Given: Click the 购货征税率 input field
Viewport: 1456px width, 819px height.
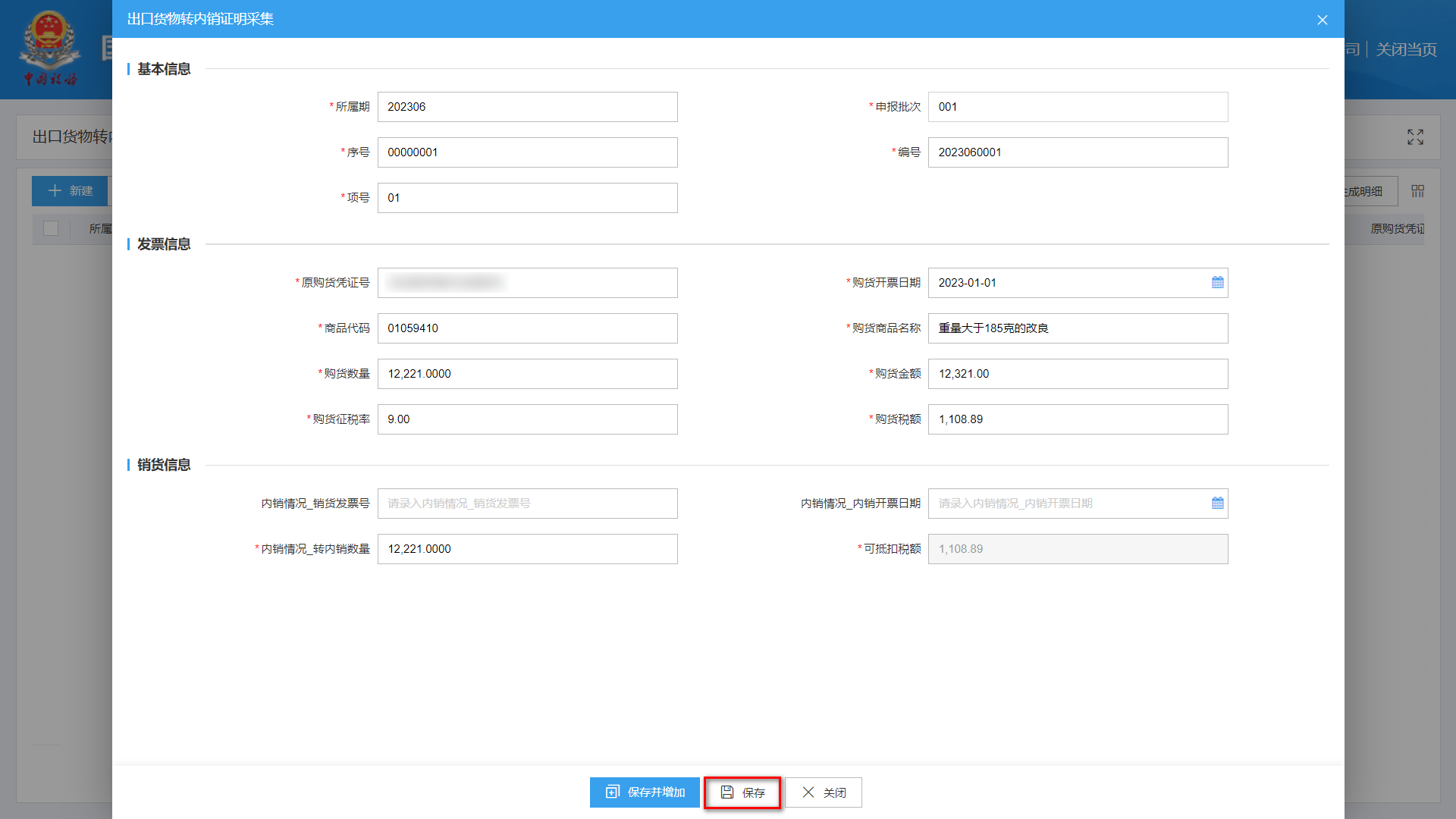Looking at the screenshot, I should coord(527,419).
